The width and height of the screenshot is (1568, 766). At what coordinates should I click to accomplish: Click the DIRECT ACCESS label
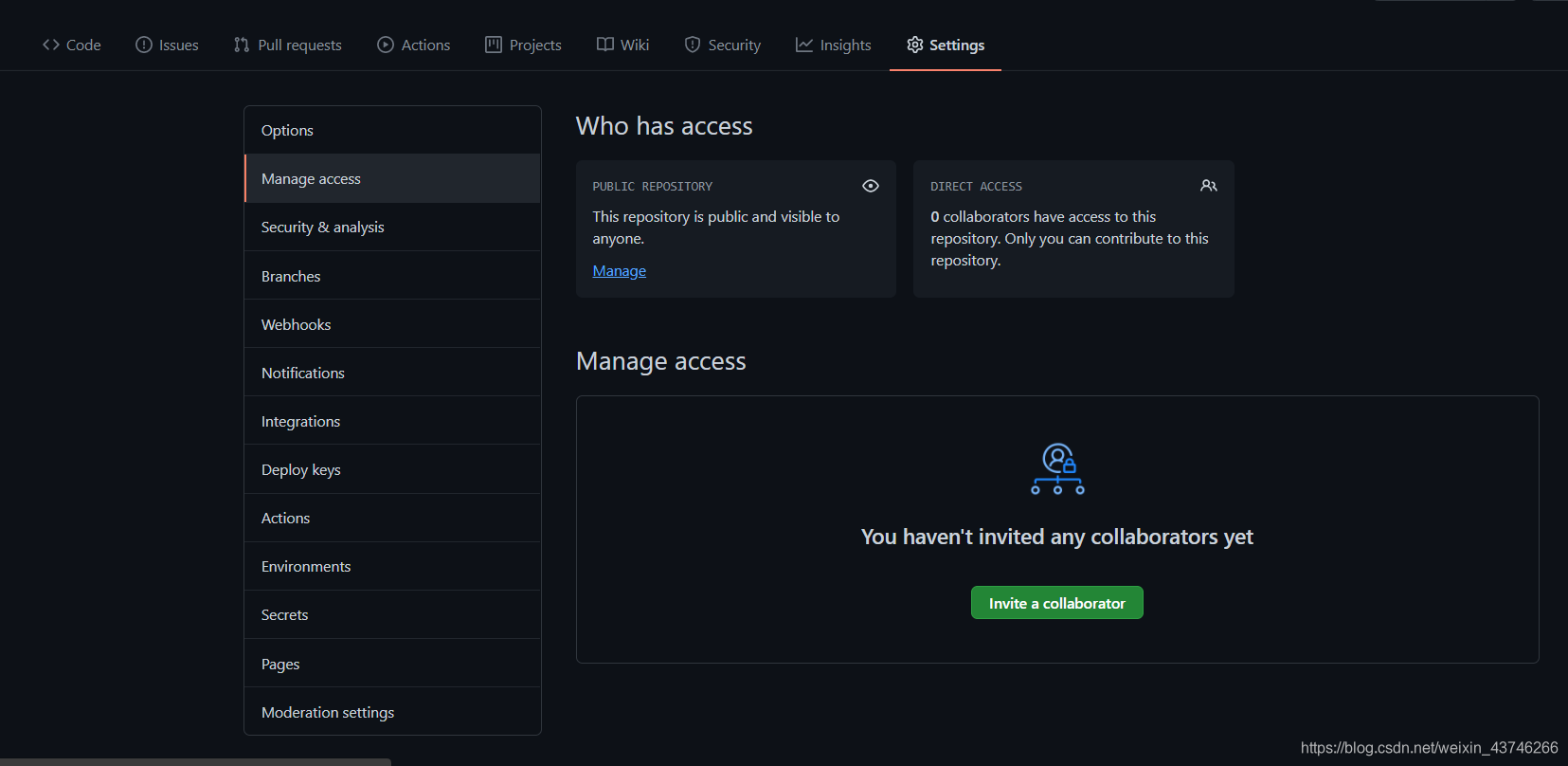(977, 187)
